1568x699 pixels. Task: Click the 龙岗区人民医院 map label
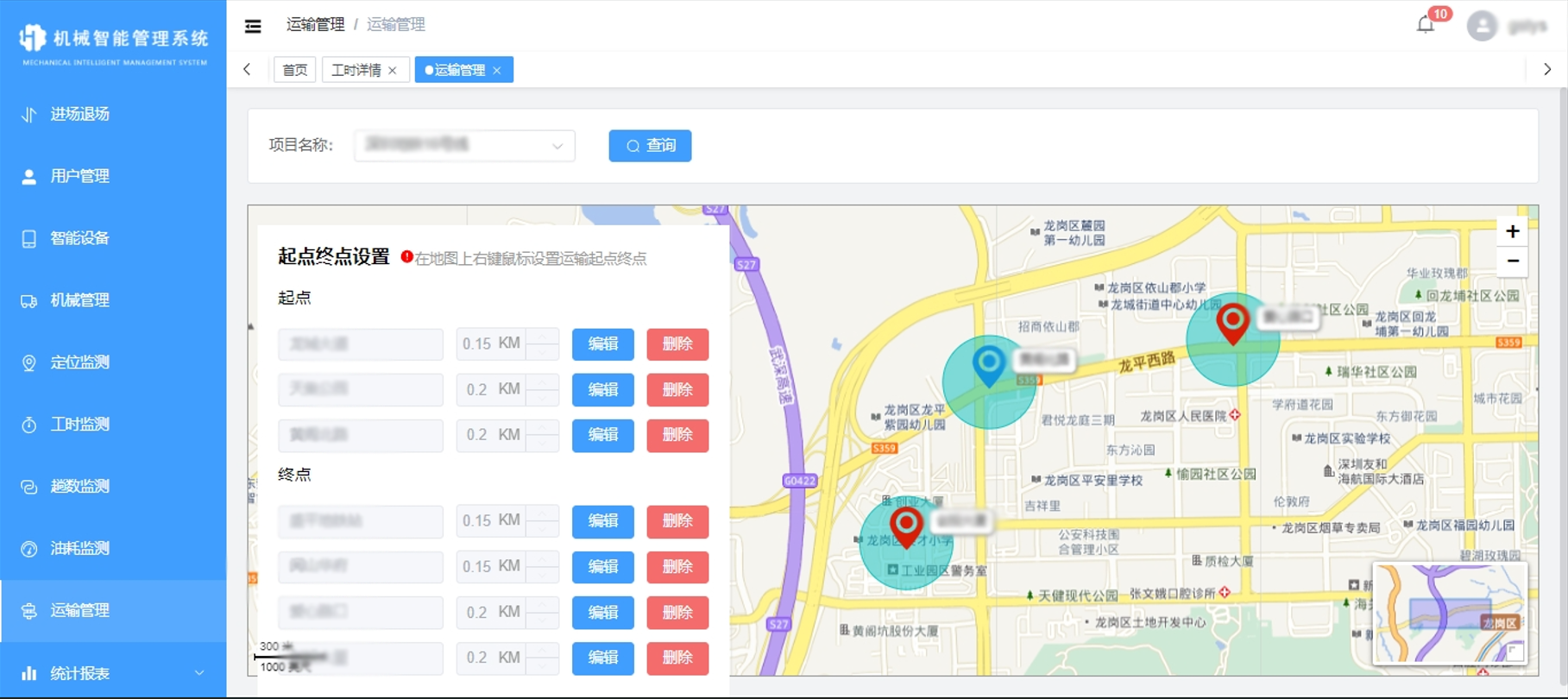[1183, 416]
